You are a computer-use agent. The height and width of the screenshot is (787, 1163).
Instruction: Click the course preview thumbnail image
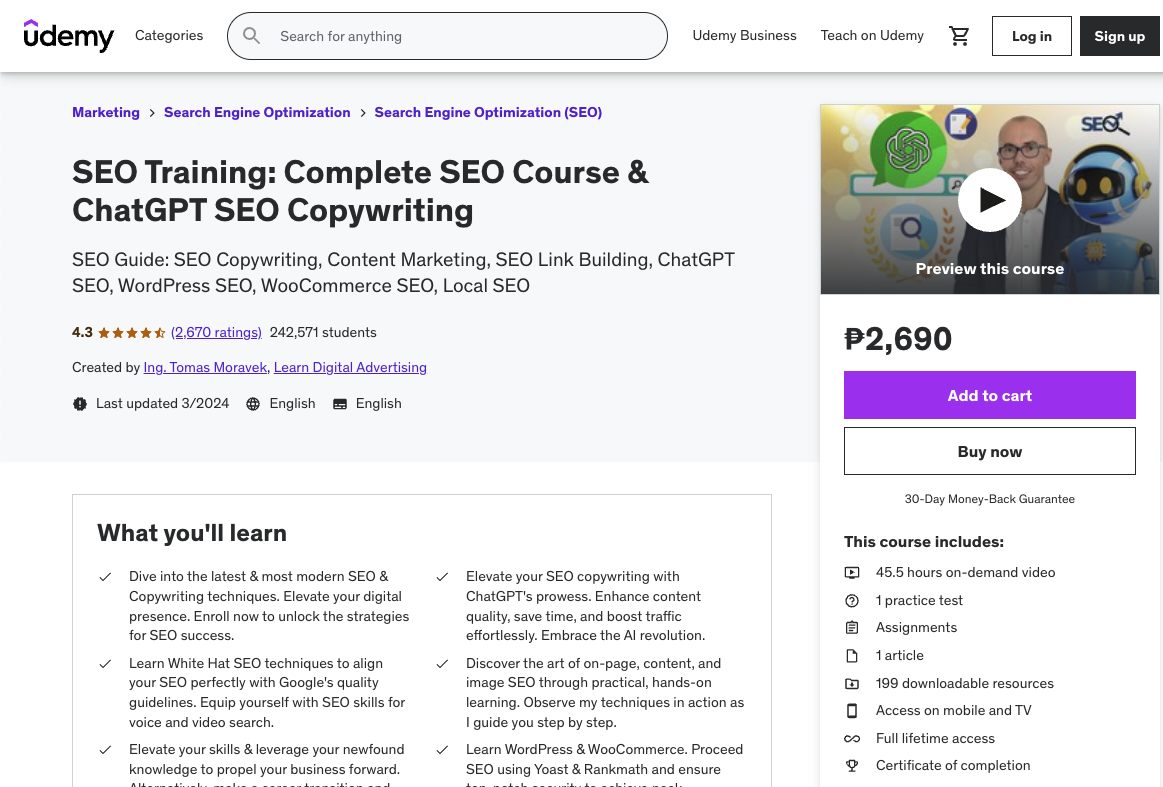(x=989, y=200)
